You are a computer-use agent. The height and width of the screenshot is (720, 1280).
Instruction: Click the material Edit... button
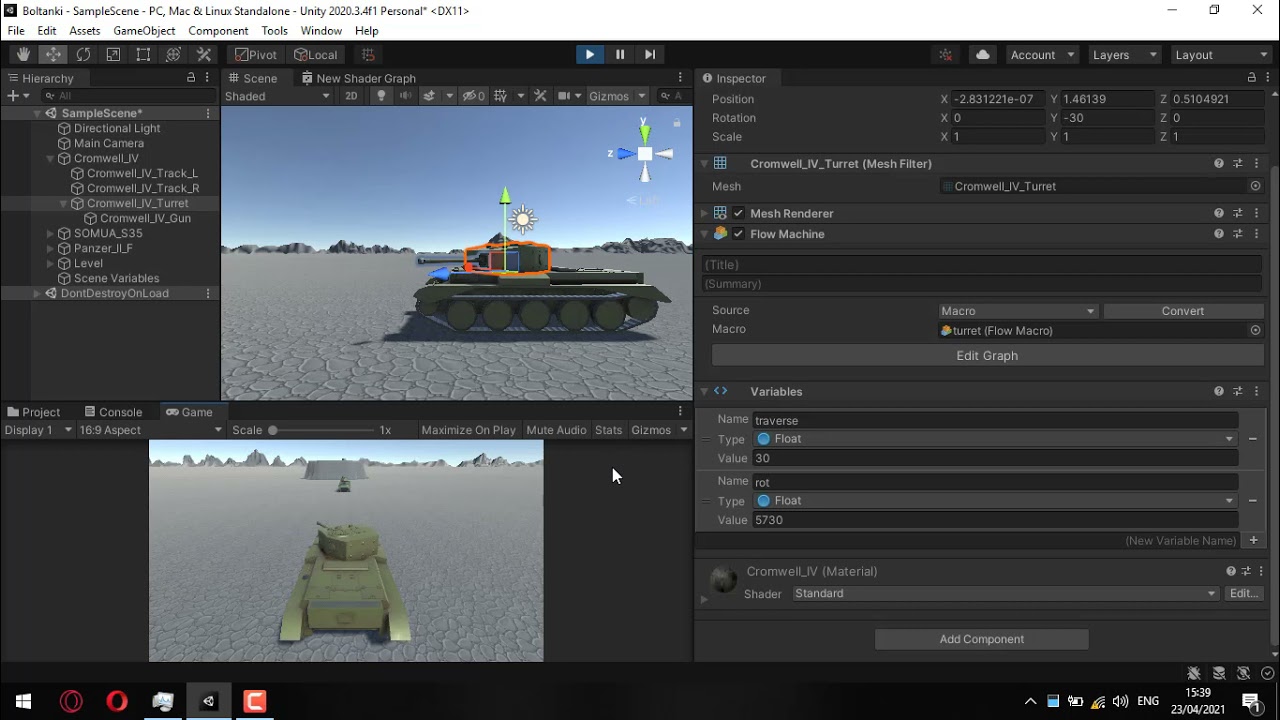[x=1243, y=594]
